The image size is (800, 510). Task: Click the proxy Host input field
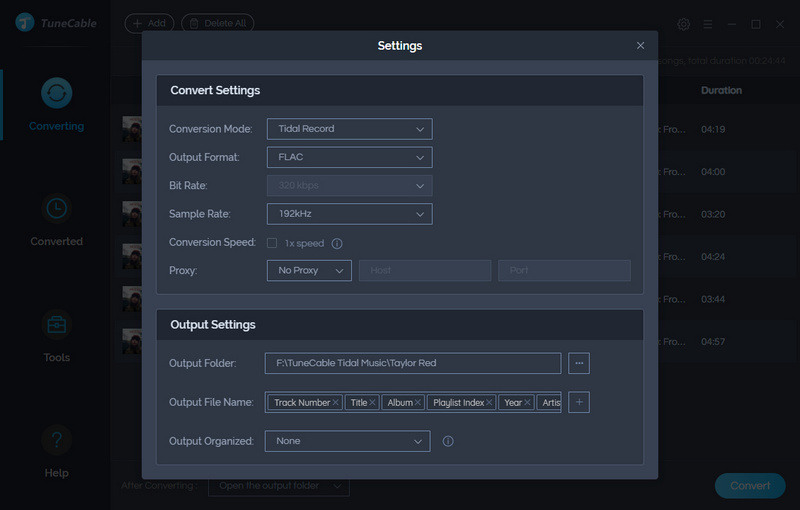[425, 270]
